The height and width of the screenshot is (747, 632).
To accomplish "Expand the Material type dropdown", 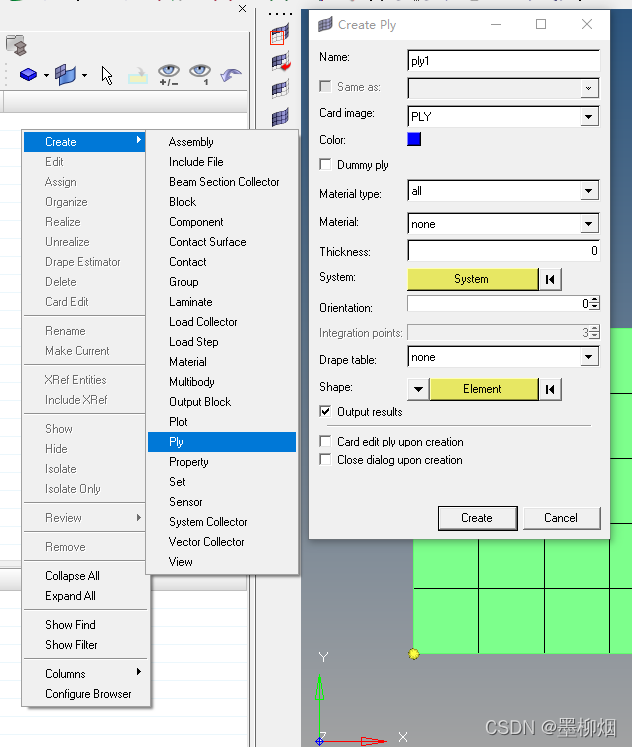I will [589, 190].
